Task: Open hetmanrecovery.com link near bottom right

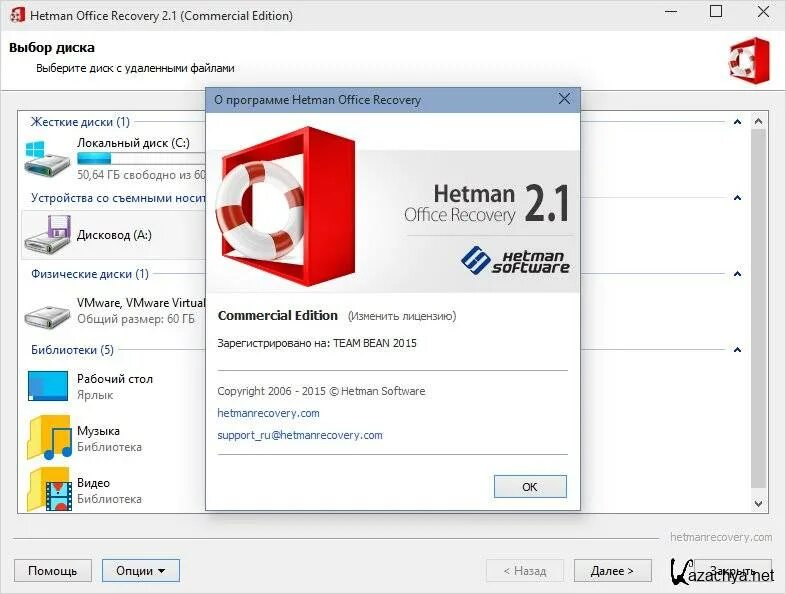Action: pyautogui.click(x=721, y=537)
